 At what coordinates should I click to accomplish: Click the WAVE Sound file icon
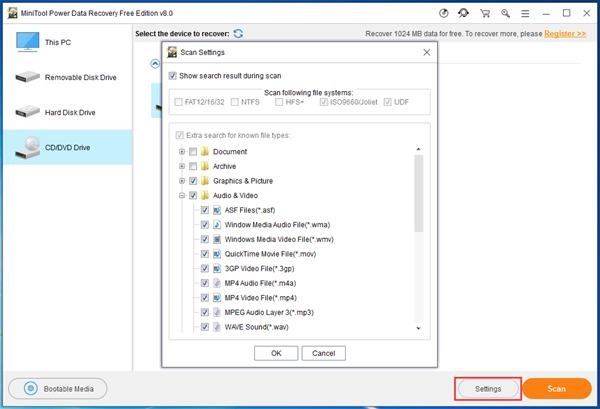point(217,327)
